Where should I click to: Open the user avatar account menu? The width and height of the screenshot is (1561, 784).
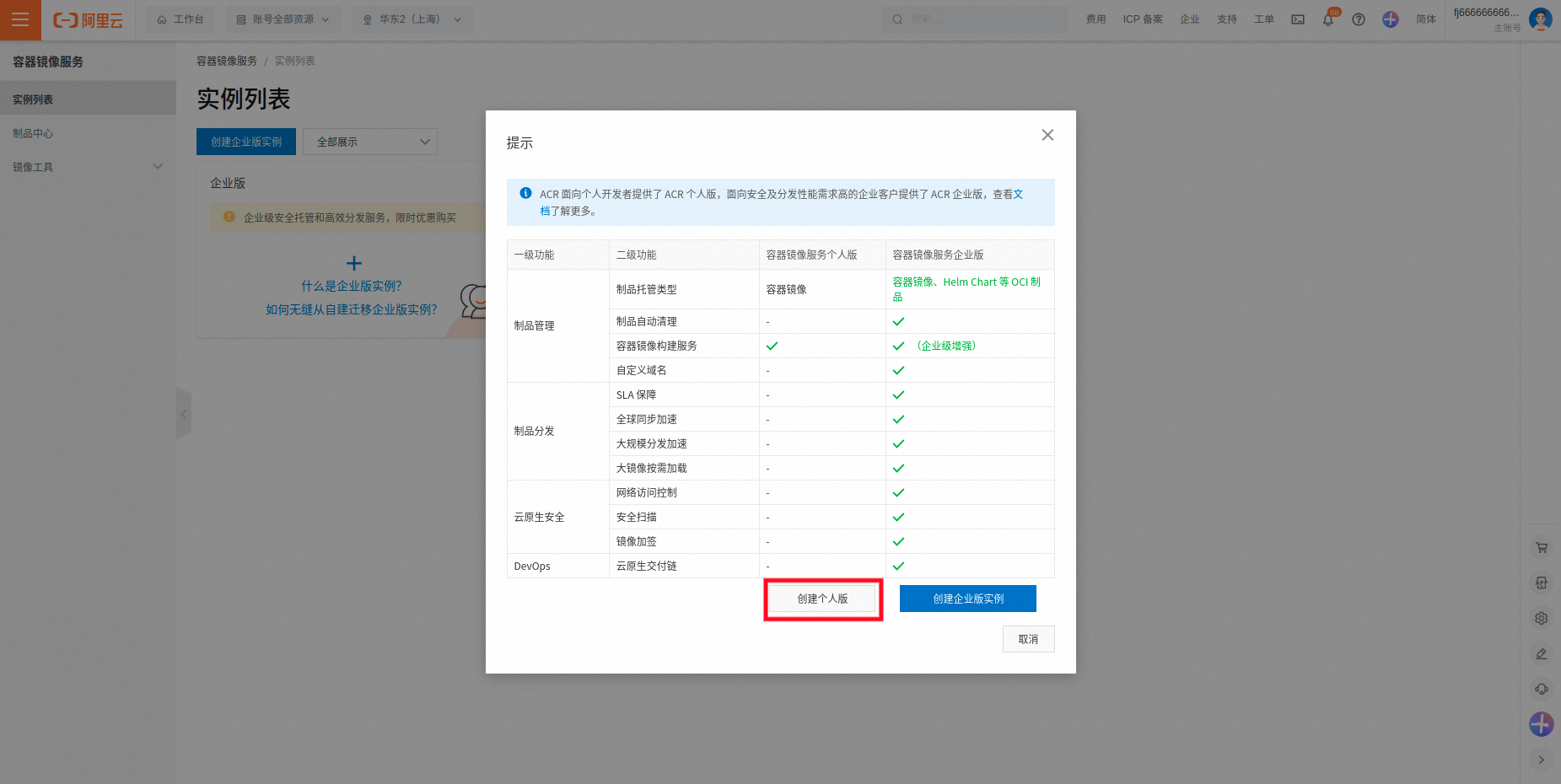[x=1541, y=19]
